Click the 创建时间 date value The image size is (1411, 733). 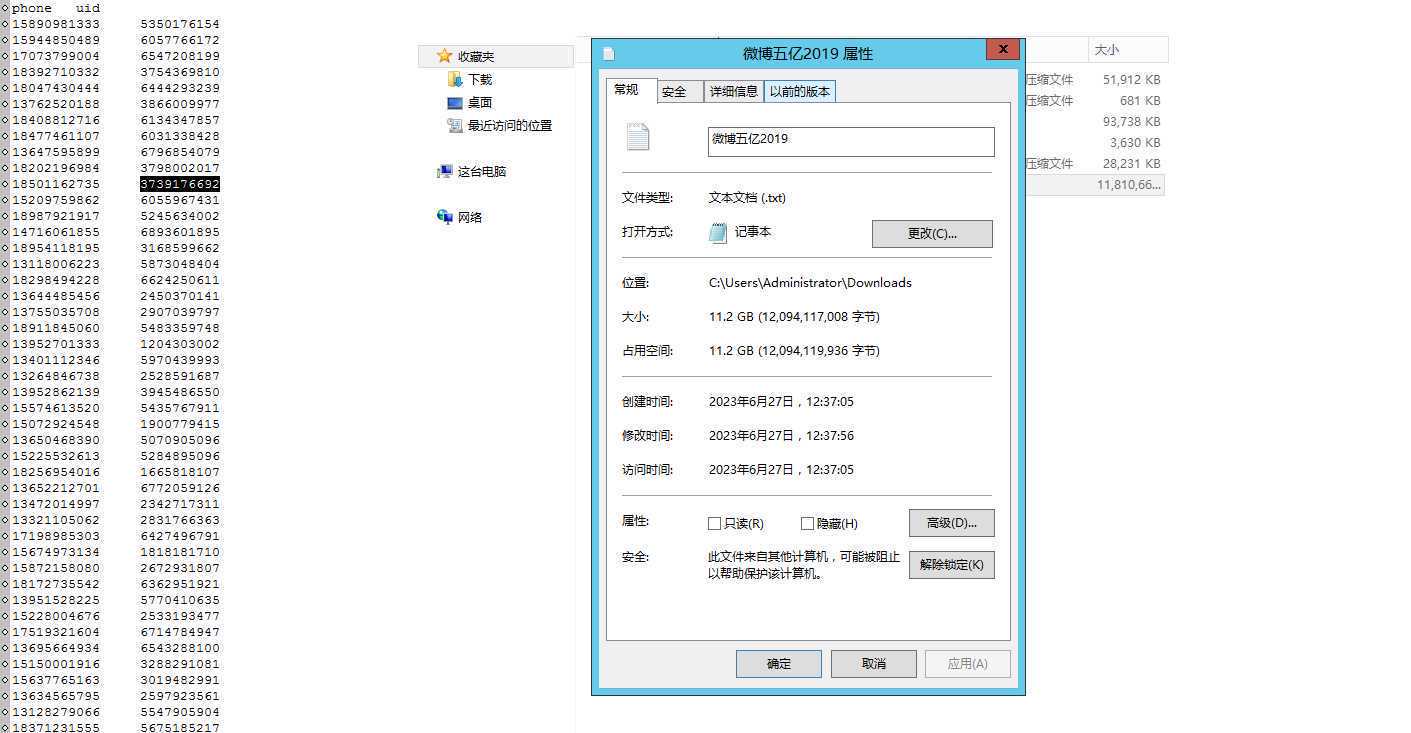pyautogui.click(x=781, y=402)
